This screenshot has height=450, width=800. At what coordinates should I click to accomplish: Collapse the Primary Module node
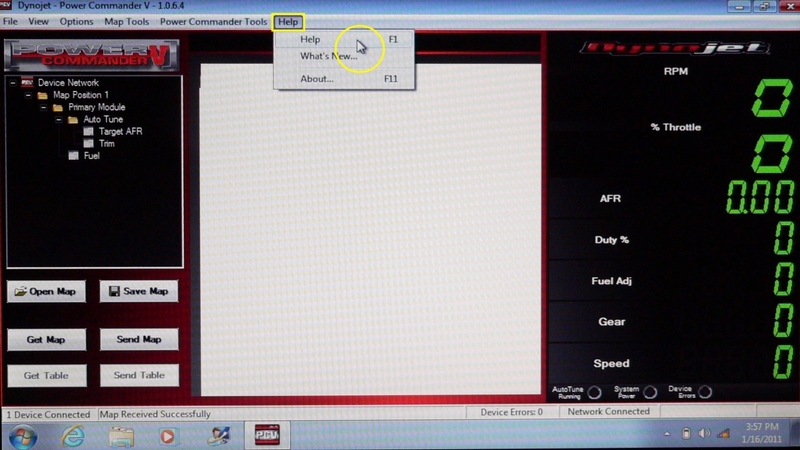(x=44, y=108)
